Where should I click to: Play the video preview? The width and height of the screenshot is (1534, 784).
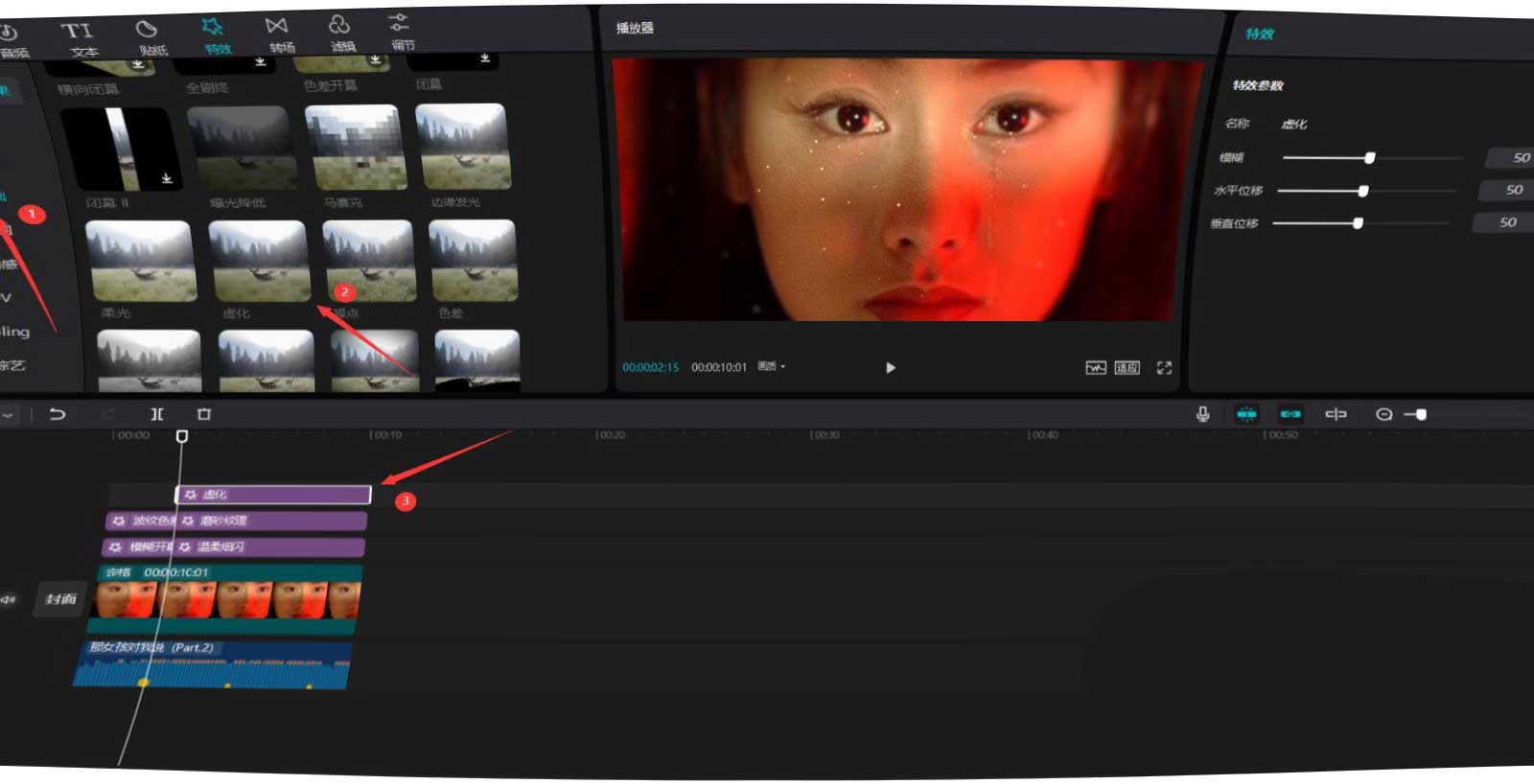coord(890,368)
